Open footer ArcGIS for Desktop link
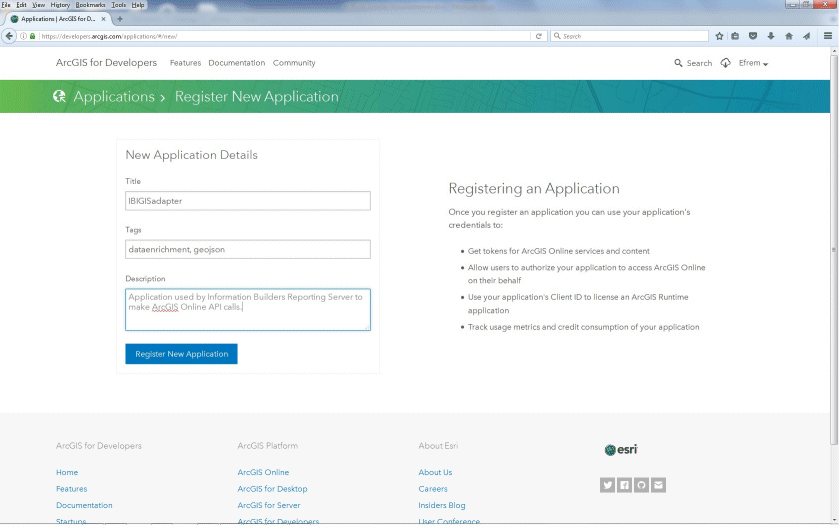This screenshot has height=532, width=840. point(272,489)
